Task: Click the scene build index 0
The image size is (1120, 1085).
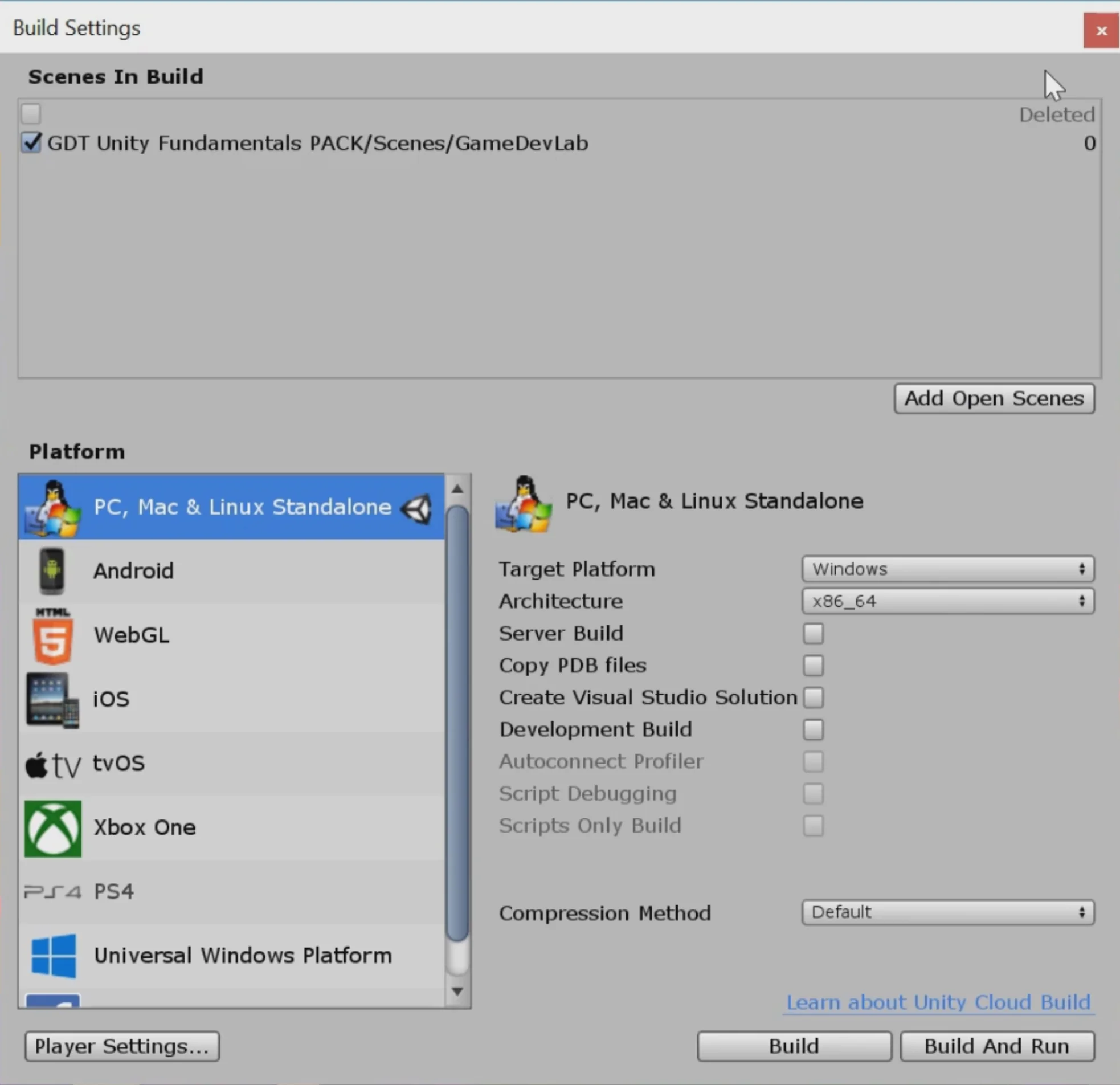Action: point(1089,143)
